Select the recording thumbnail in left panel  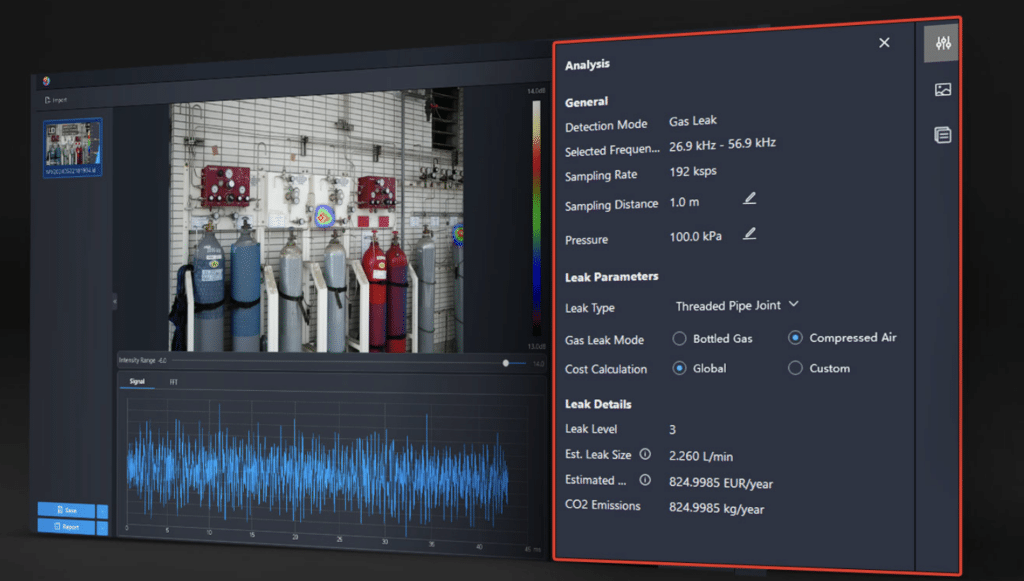[x=72, y=148]
